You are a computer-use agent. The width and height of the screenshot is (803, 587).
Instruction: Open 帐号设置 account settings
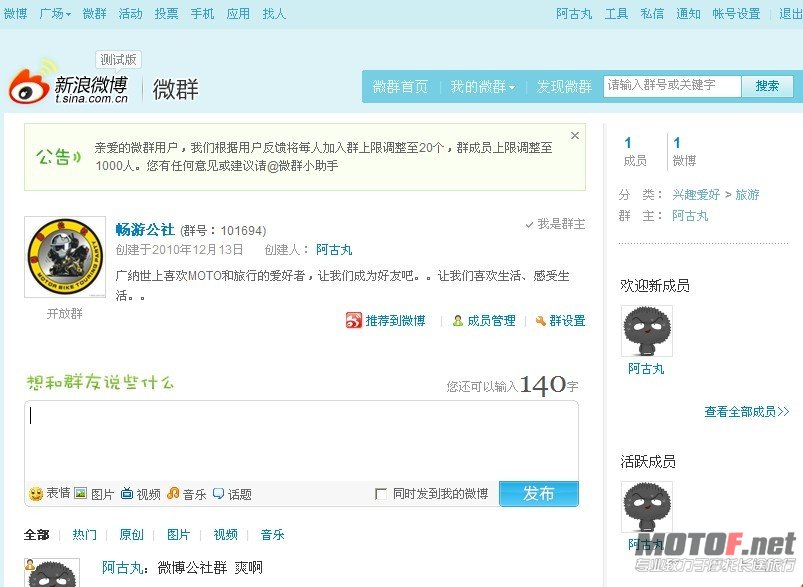(x=736, y=14)
